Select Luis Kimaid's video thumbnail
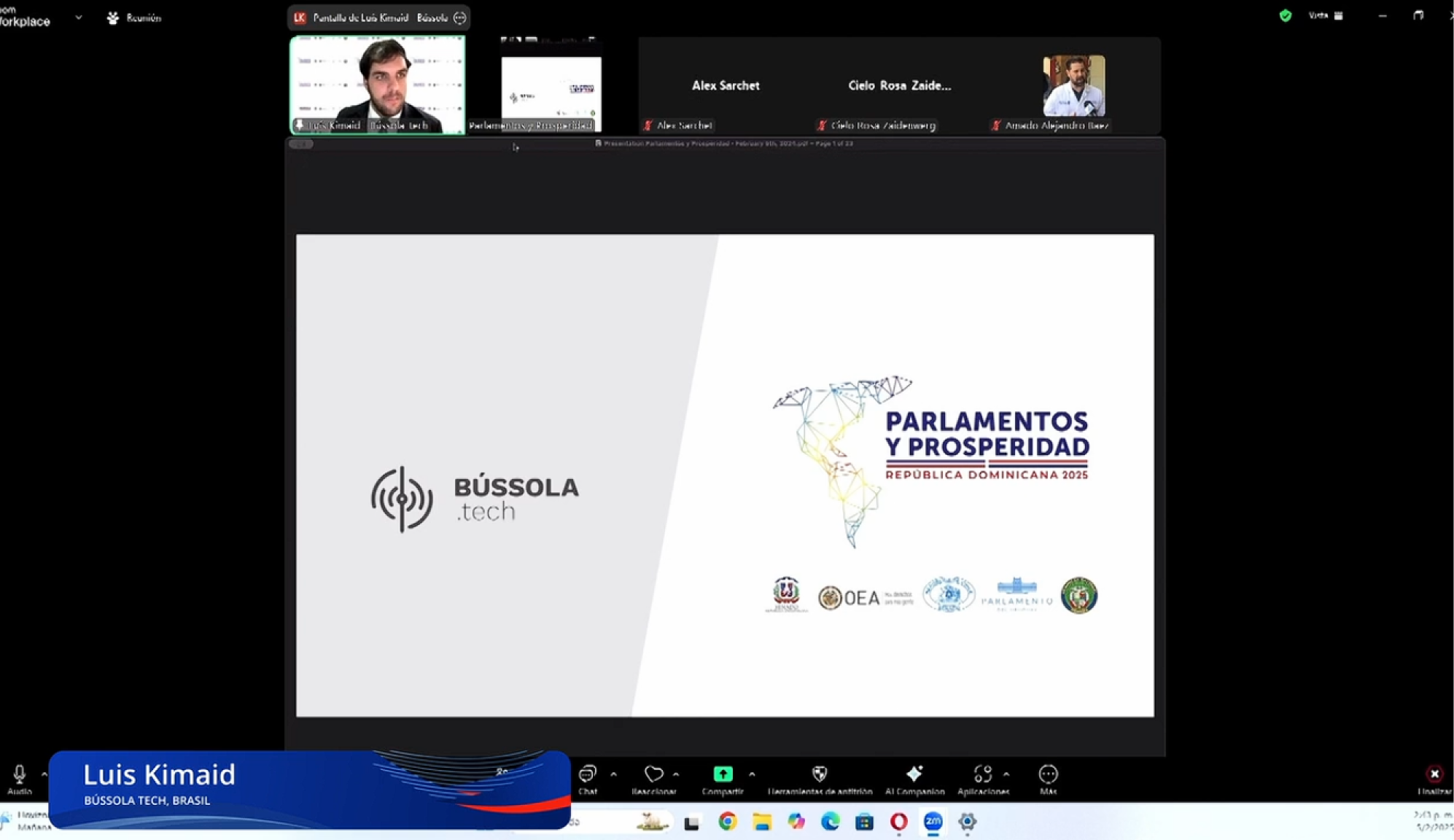1454x840 pixels. tap(378, 85)
